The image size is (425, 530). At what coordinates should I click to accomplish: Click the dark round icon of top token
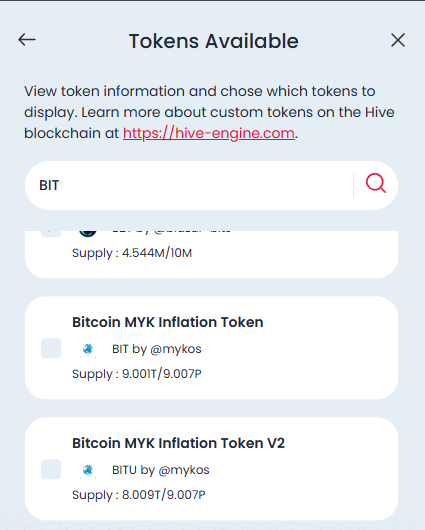click(88, 234)
